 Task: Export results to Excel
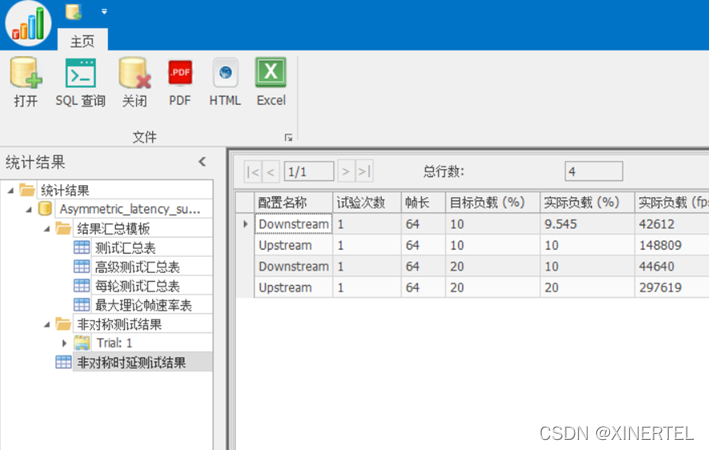pos(271,82)
